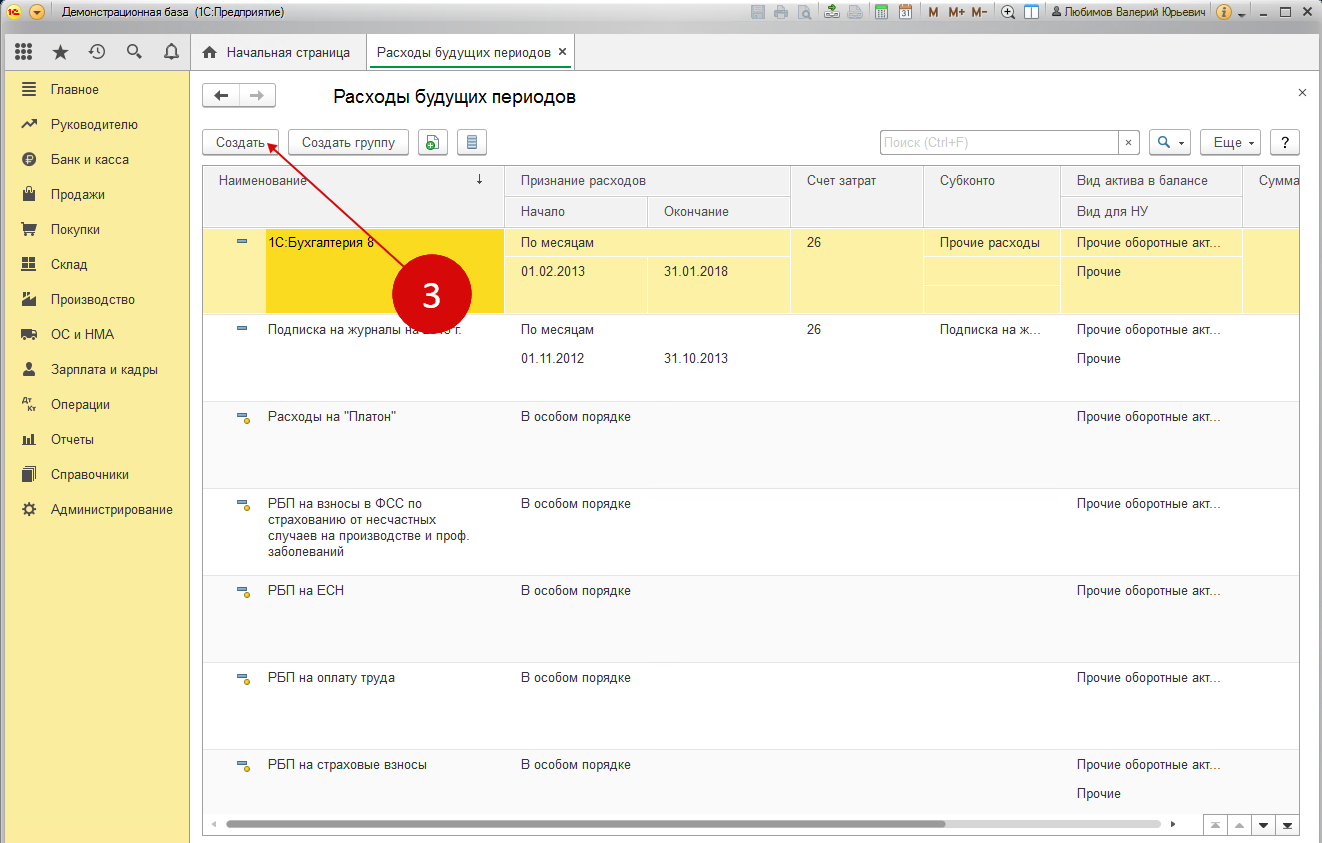Open dropdown arrow next to info icon
Image resolution: width=1322 pixels, height=843 pixels.
pyautogui.click(x=1242, y=14)
